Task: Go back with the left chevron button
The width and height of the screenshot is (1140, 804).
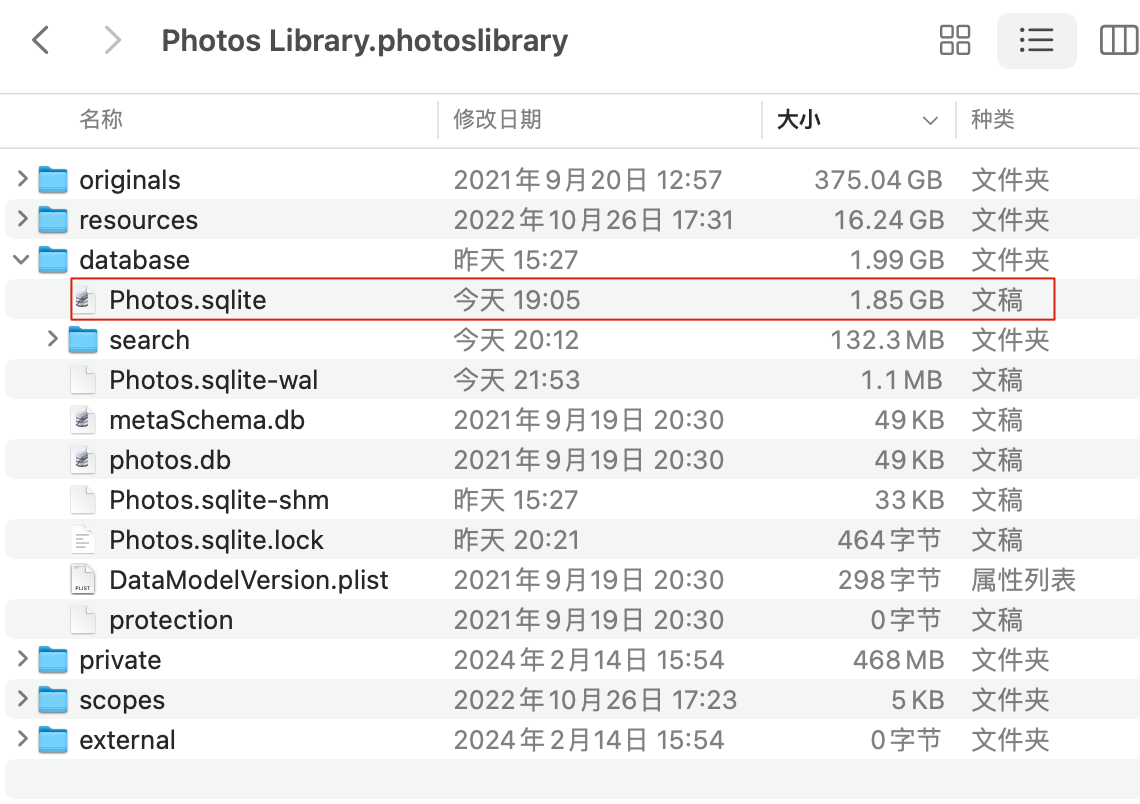Action: pyautogui.click(x=41, y=40)
